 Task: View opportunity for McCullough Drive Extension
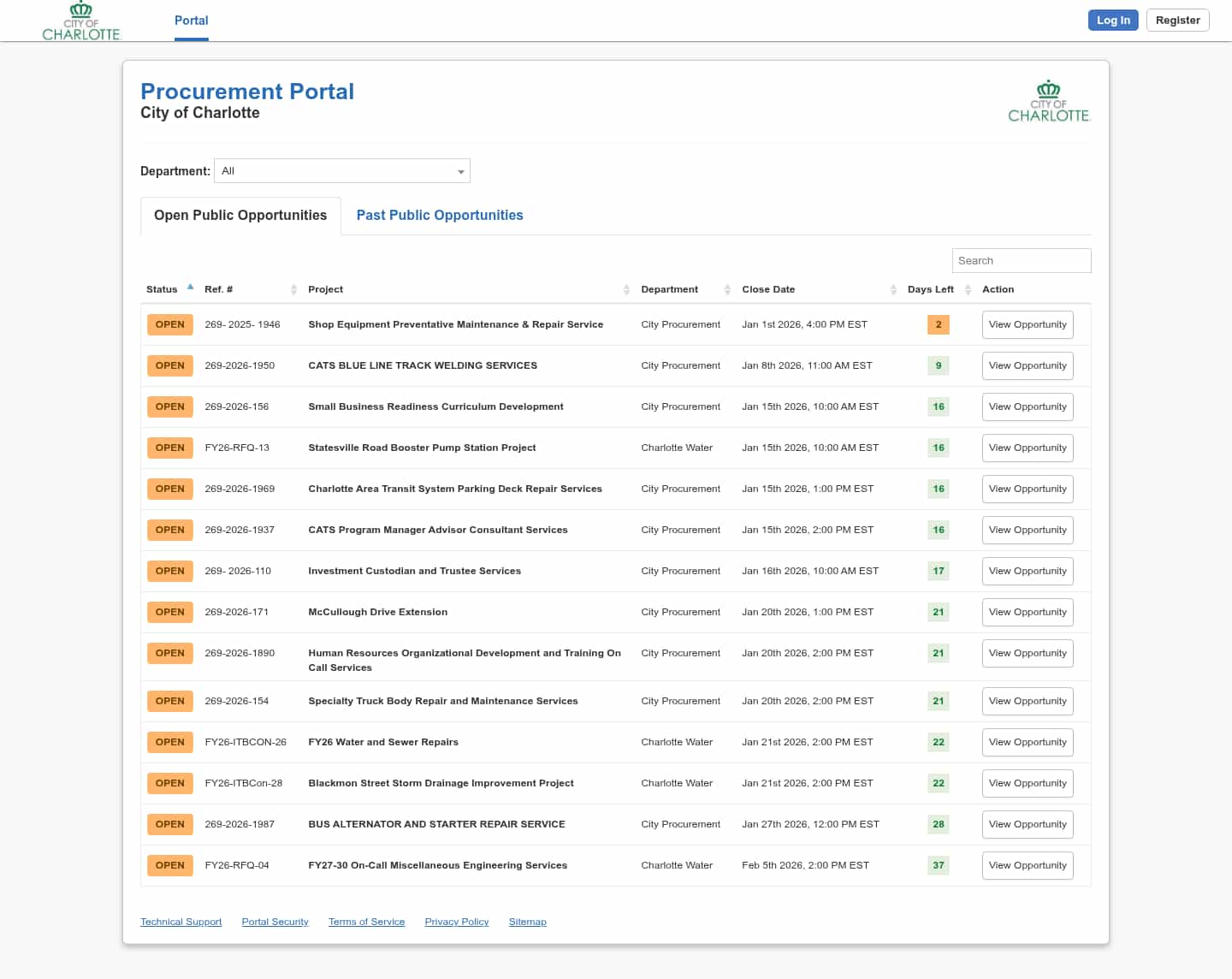1027,613
